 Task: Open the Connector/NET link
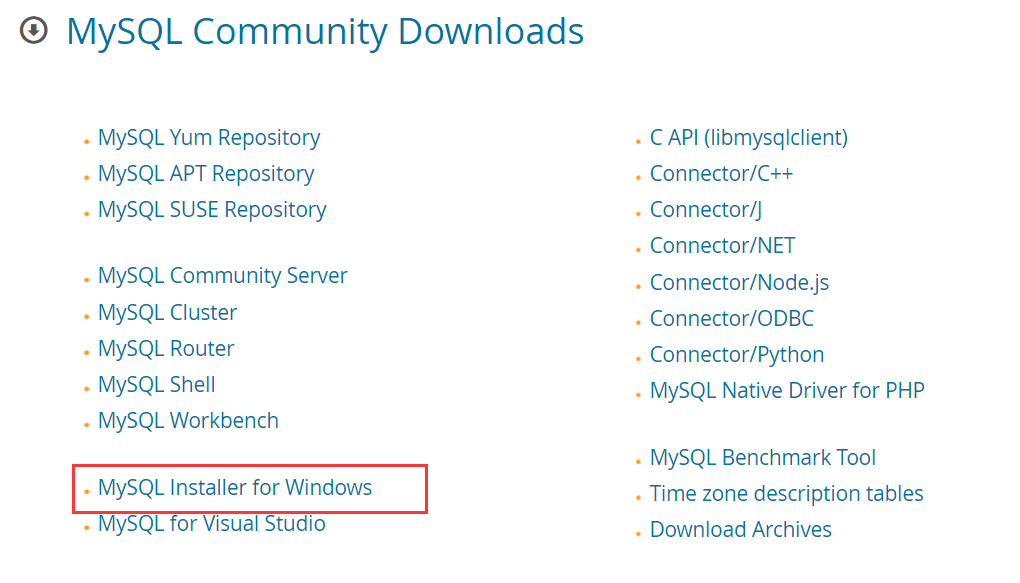coord(722,246)
